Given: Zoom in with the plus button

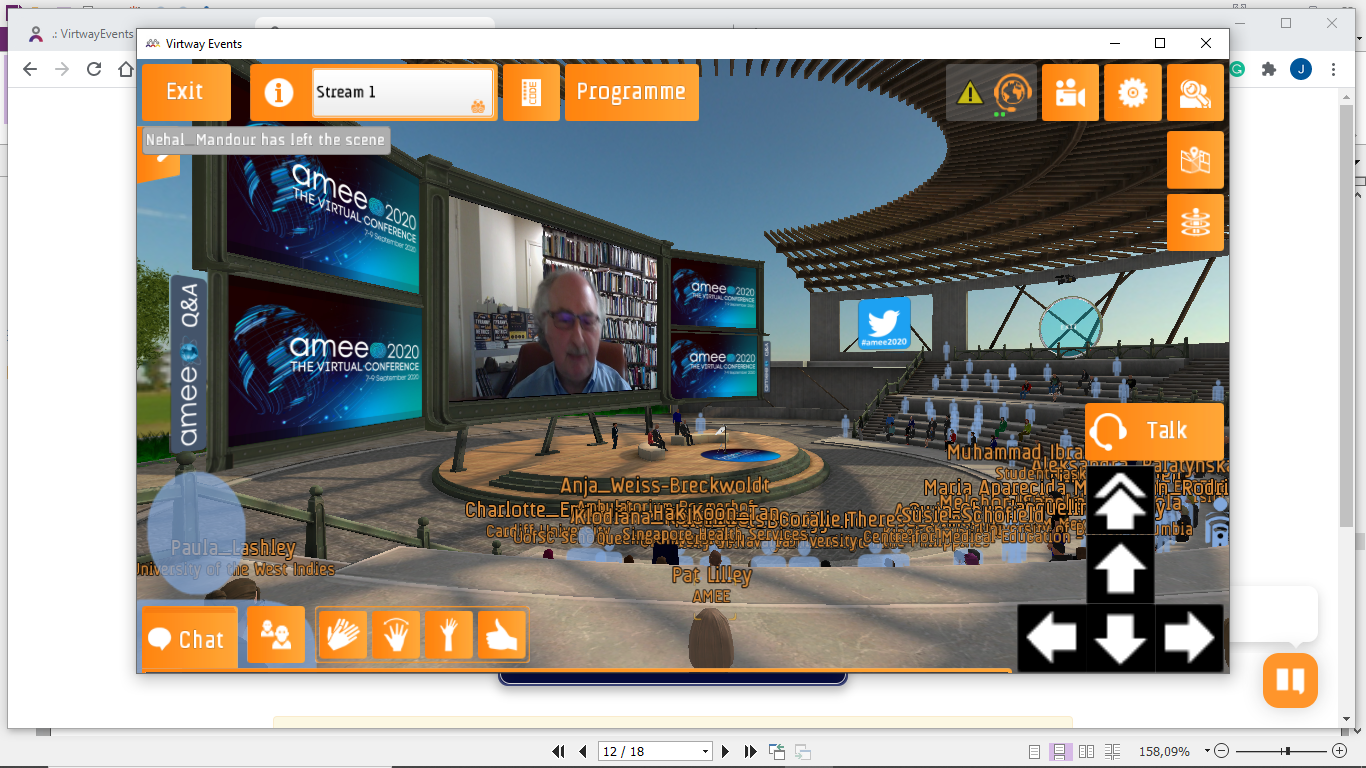Looking at the screenshot, I should 1339,751.
